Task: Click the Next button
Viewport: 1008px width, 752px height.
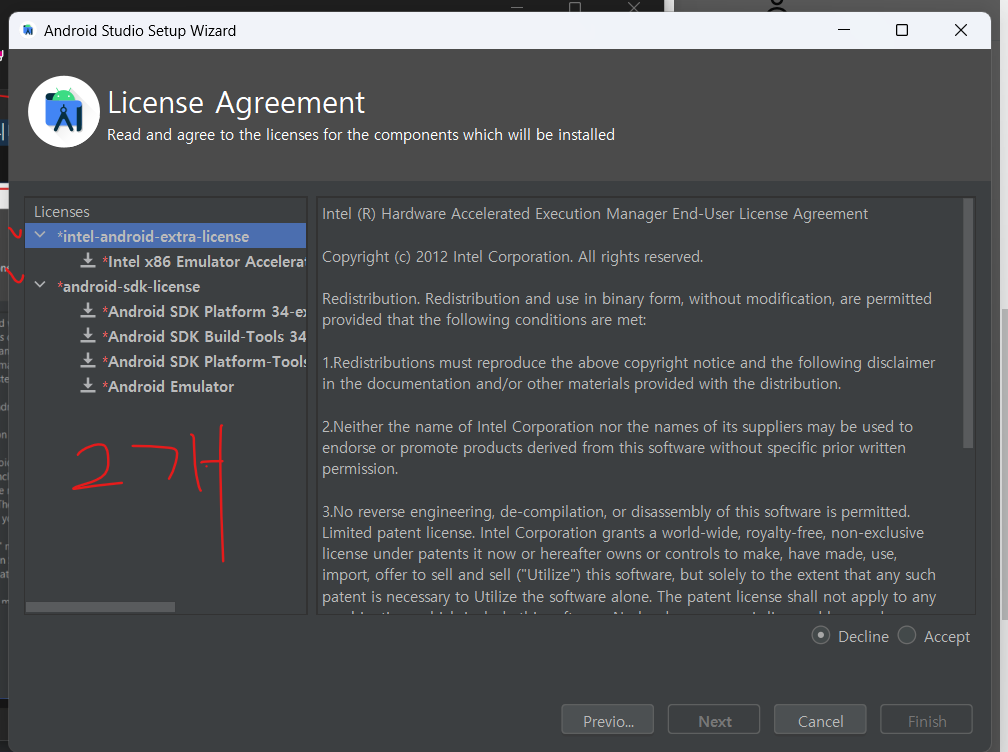Action: click(x=714, y=719)
